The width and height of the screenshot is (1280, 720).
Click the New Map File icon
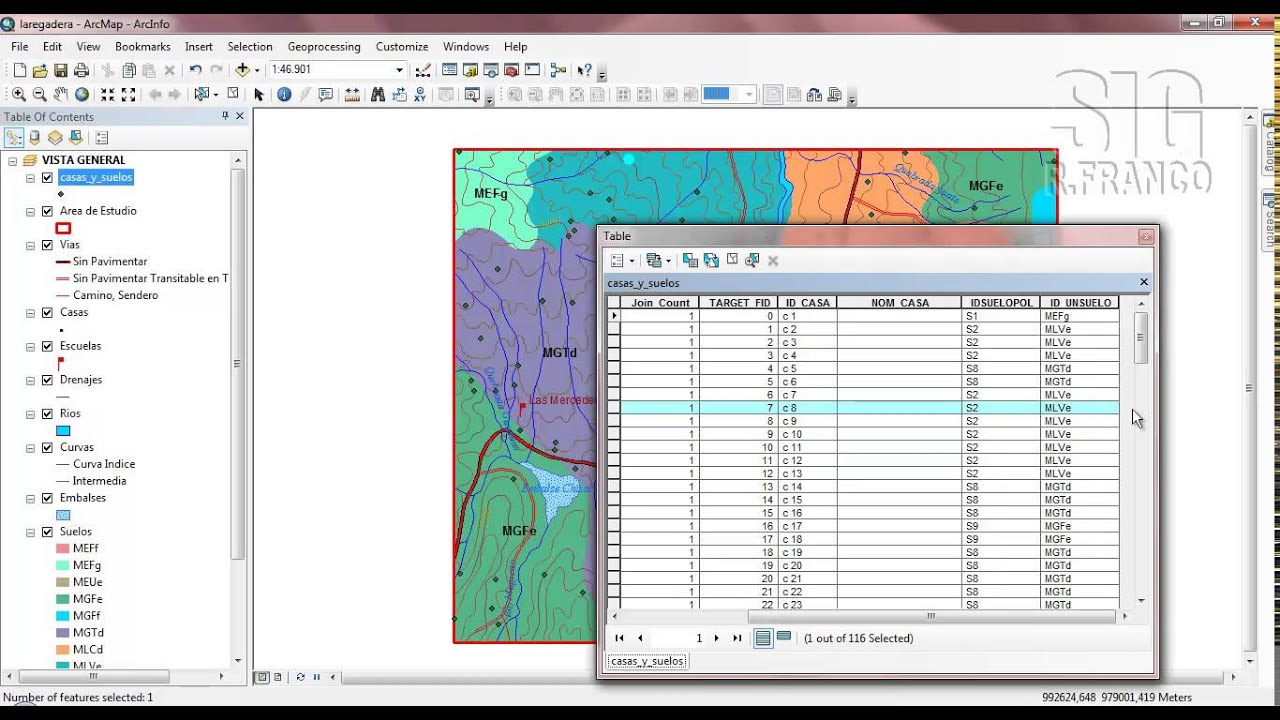pyautogui.click(x=19, y=70)
